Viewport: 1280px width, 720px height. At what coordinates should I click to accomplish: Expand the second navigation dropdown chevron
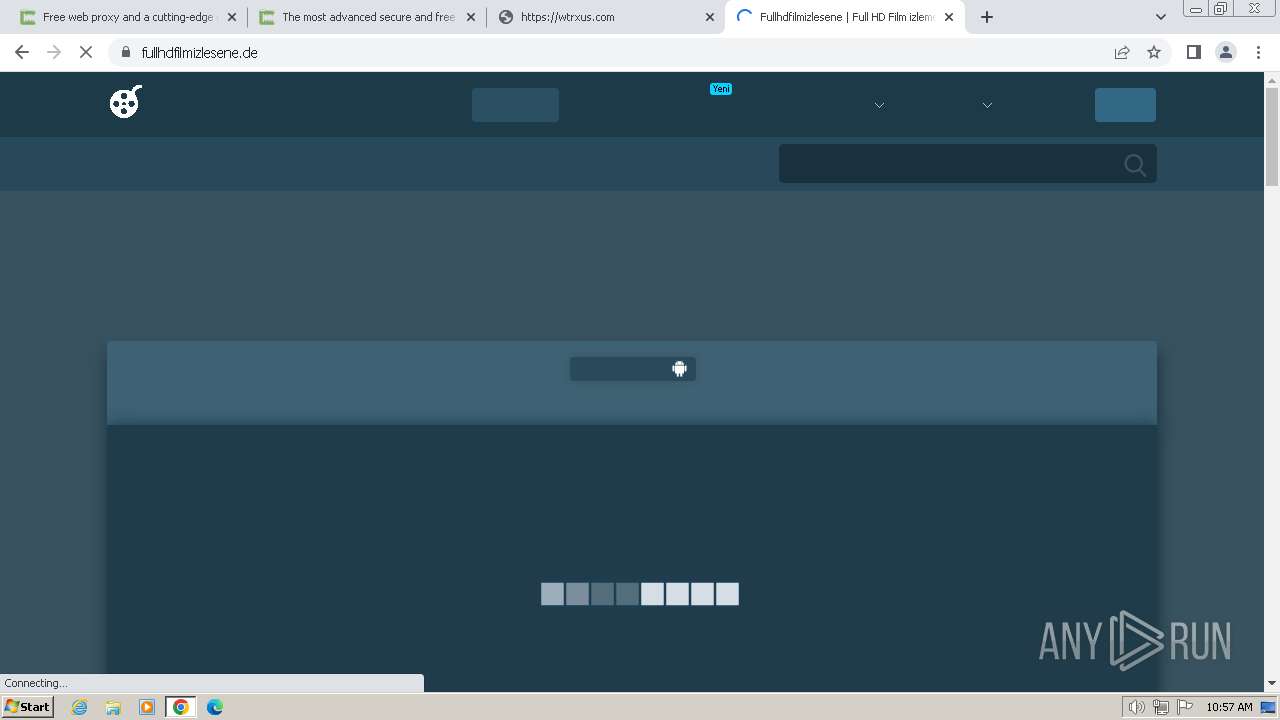point(987,105)
